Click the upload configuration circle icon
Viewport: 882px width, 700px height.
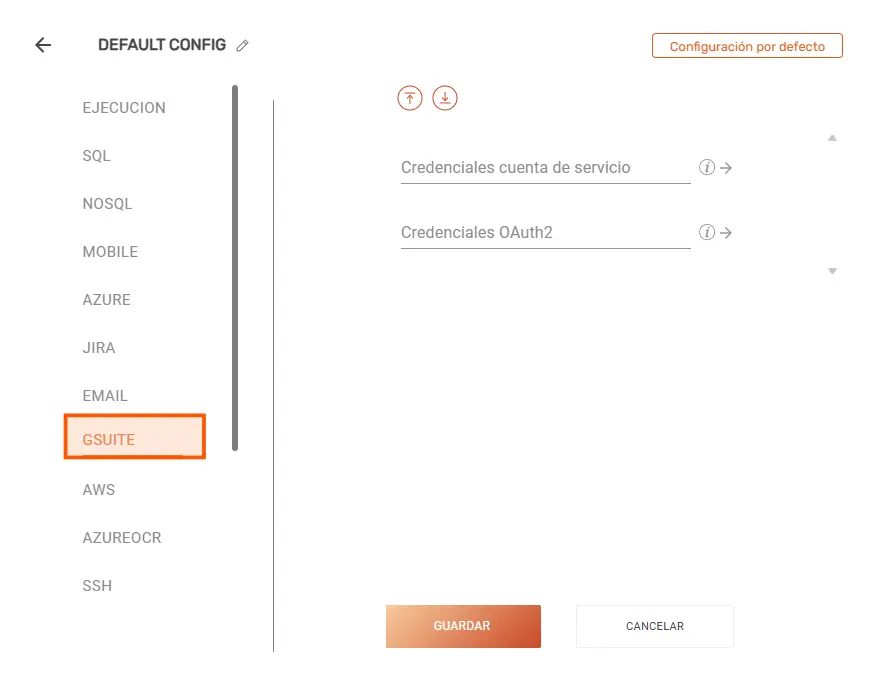point(410,98)
